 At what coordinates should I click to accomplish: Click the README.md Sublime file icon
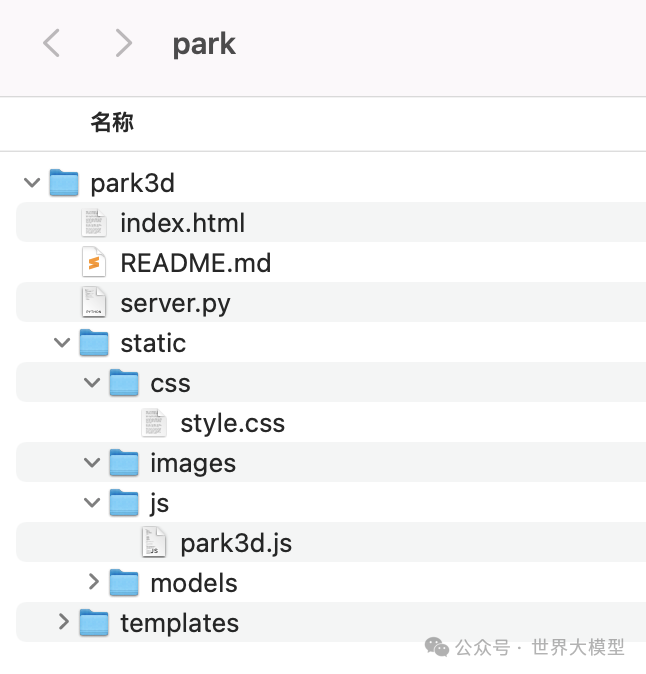point(94,263)
